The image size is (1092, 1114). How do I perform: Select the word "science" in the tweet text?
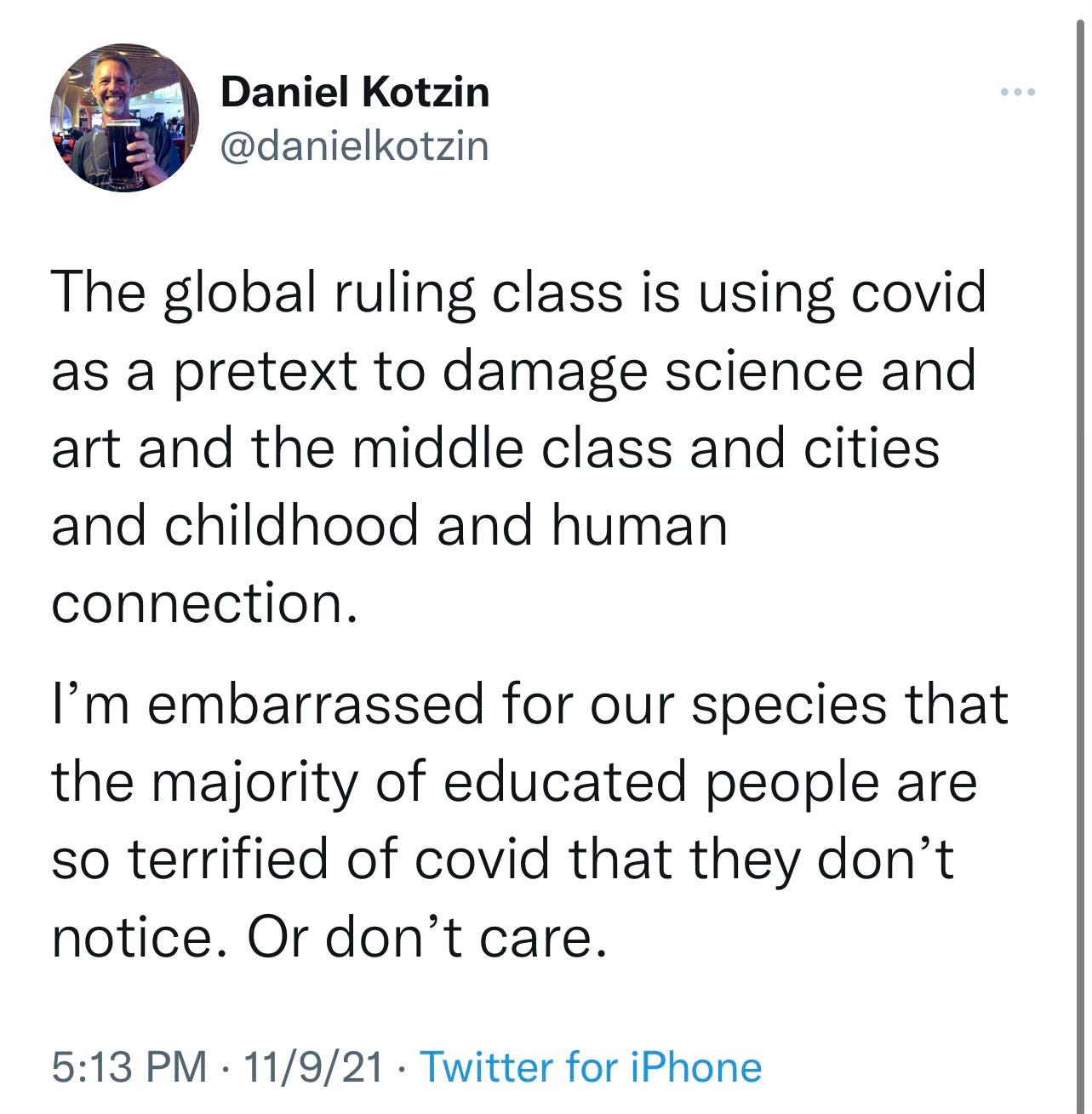(763, 370)
